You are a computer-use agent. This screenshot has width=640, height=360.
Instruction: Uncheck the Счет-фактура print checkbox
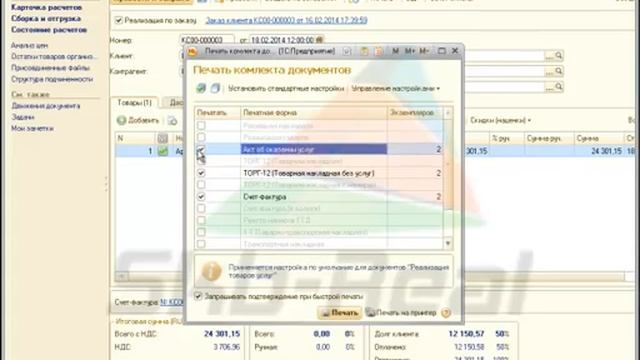coord(201,197)
